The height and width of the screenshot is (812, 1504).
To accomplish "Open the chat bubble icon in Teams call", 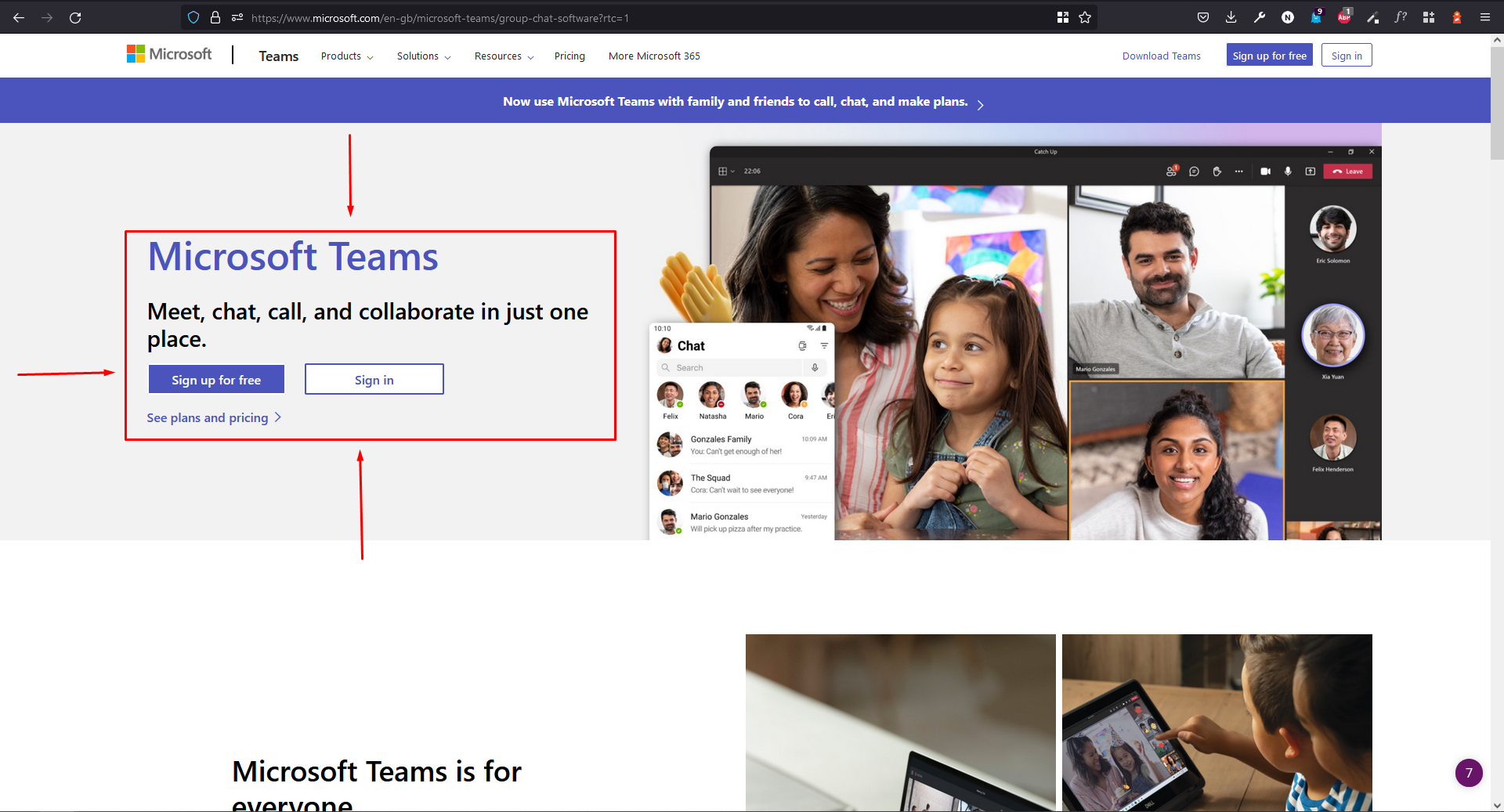I will (x=1194, y=171).
